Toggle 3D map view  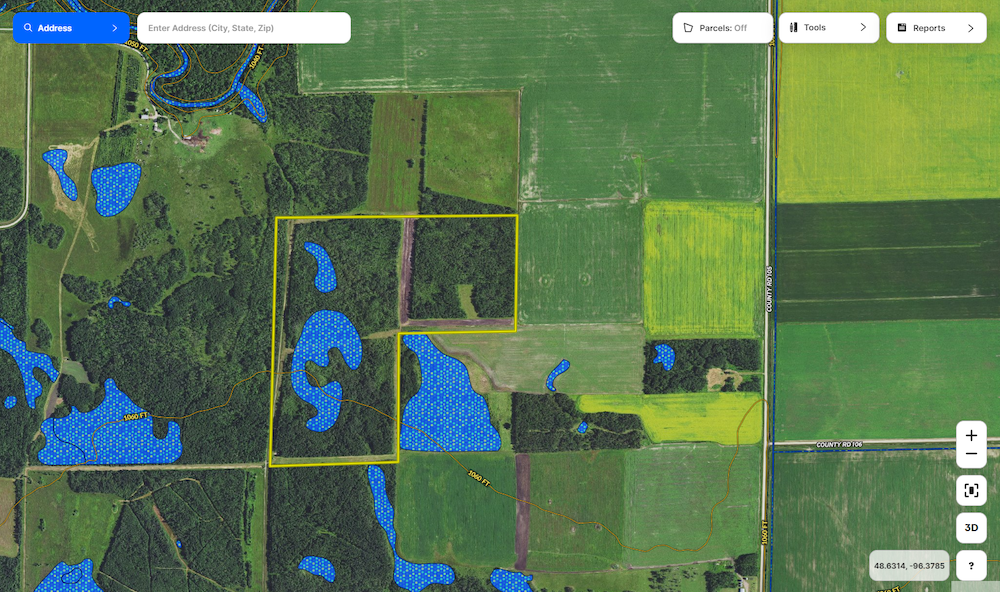(x=971, y=528)
